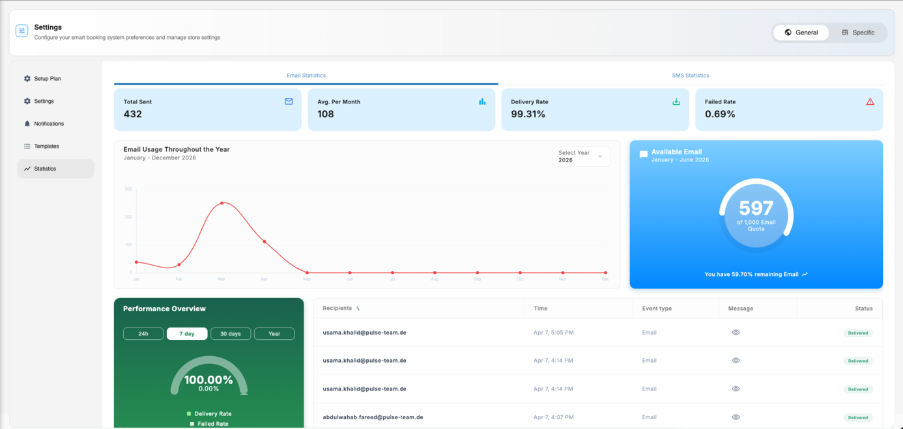Click the Total Sent envelope icon
Screen dimensions: 903x429
pos(289,101)
